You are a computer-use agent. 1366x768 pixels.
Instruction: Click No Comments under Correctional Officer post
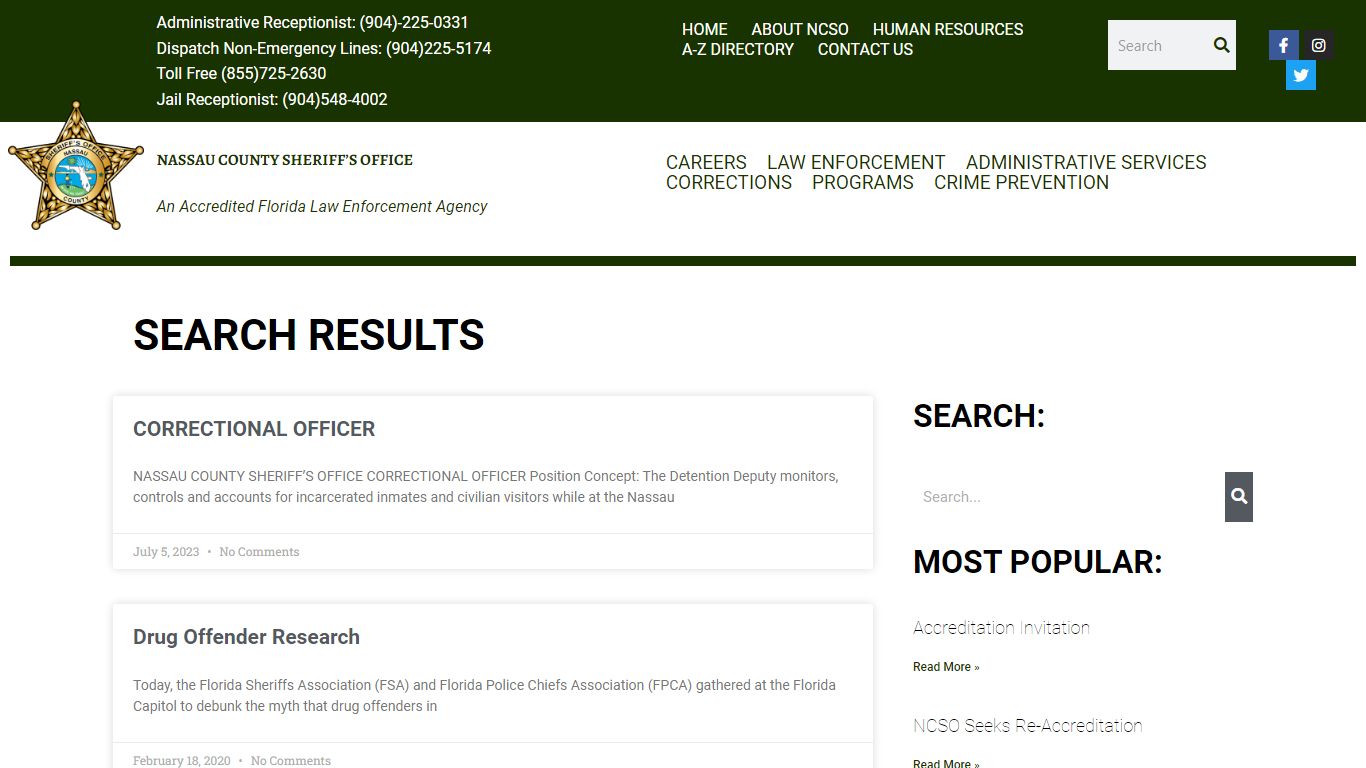point(259,552)
